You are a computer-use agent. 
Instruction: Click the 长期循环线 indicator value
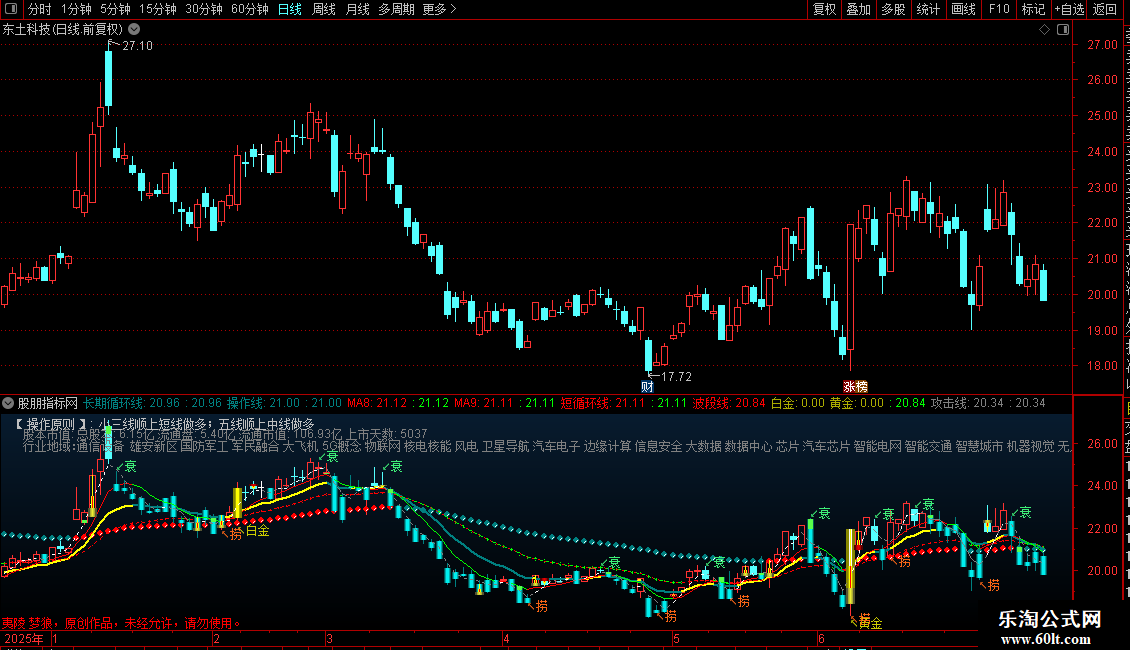click(152, 403)
